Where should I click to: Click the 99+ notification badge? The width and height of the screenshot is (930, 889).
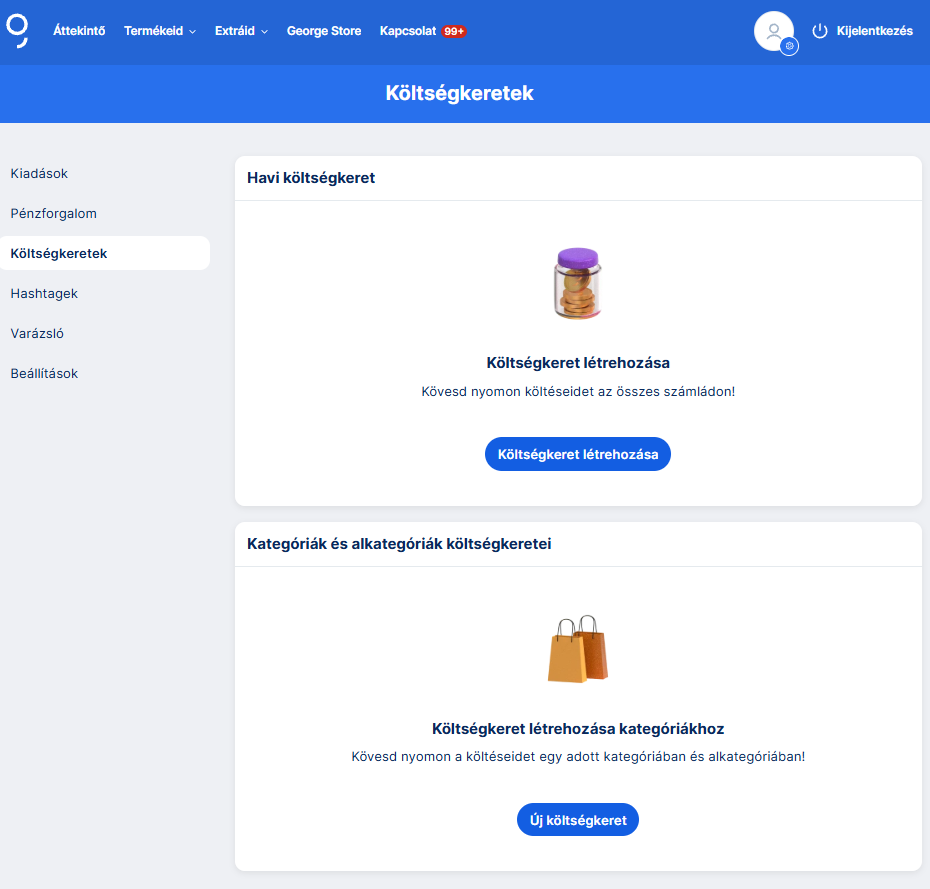coord(454,31)
